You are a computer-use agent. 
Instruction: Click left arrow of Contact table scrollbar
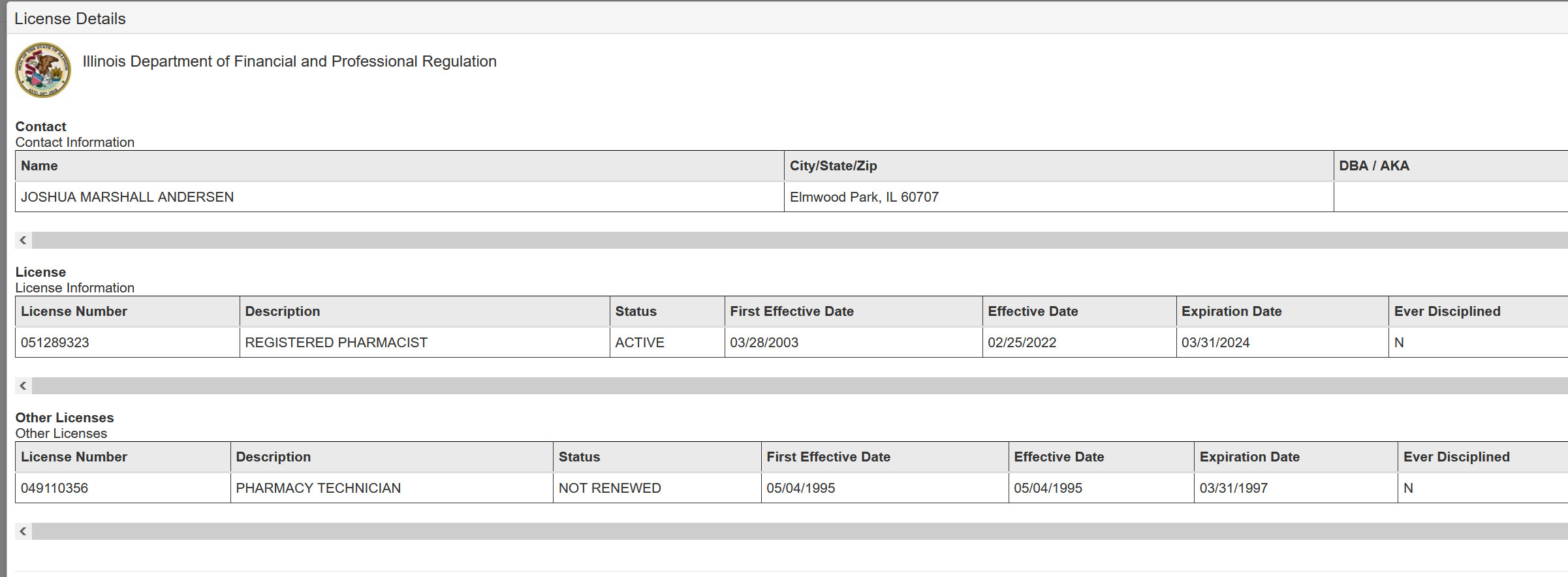point(24,240)
